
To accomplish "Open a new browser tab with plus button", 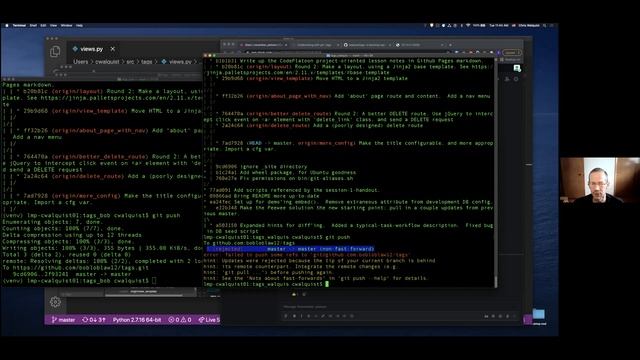I will click(x=450, y=45).
